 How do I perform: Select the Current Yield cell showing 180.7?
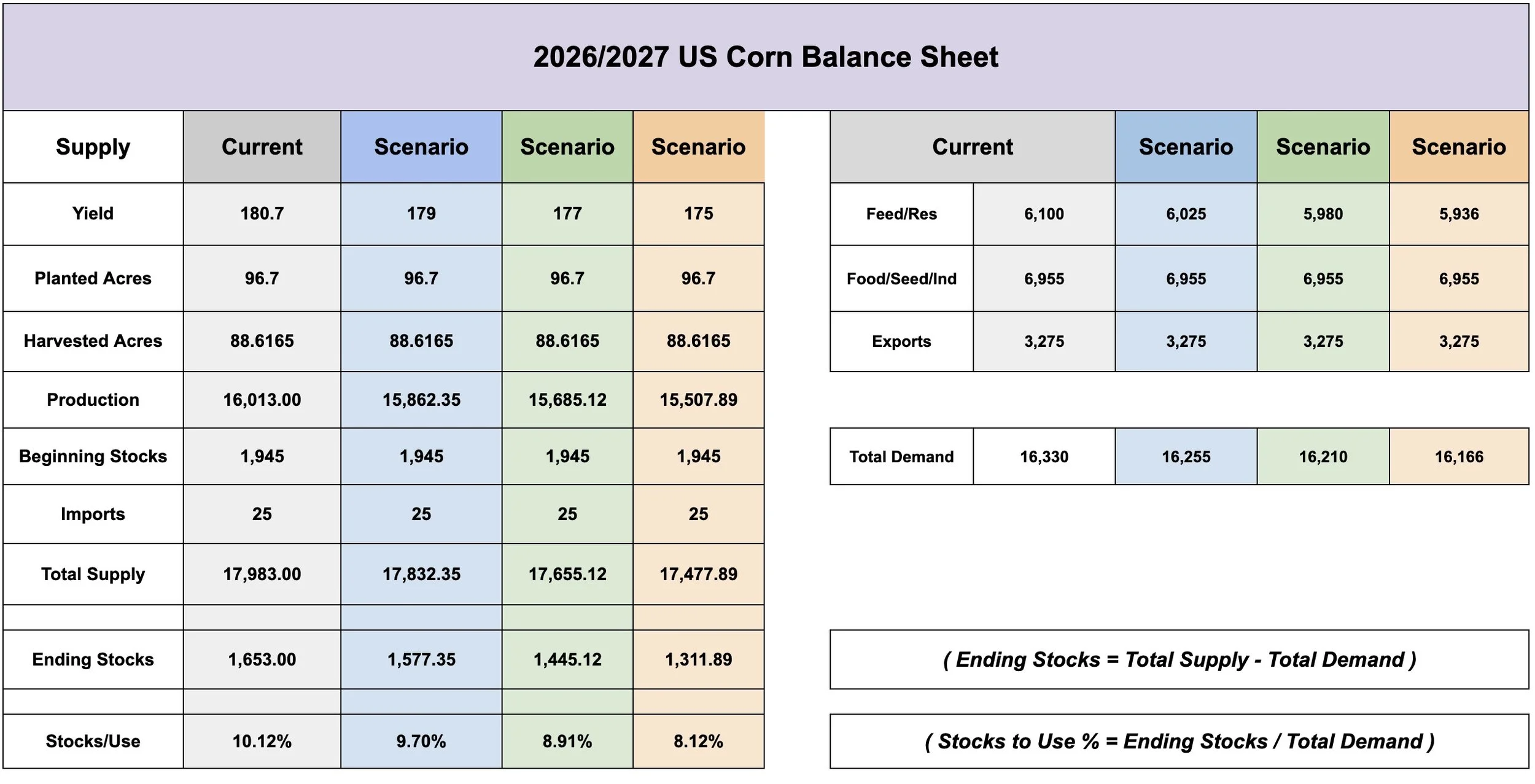(262, 214)
